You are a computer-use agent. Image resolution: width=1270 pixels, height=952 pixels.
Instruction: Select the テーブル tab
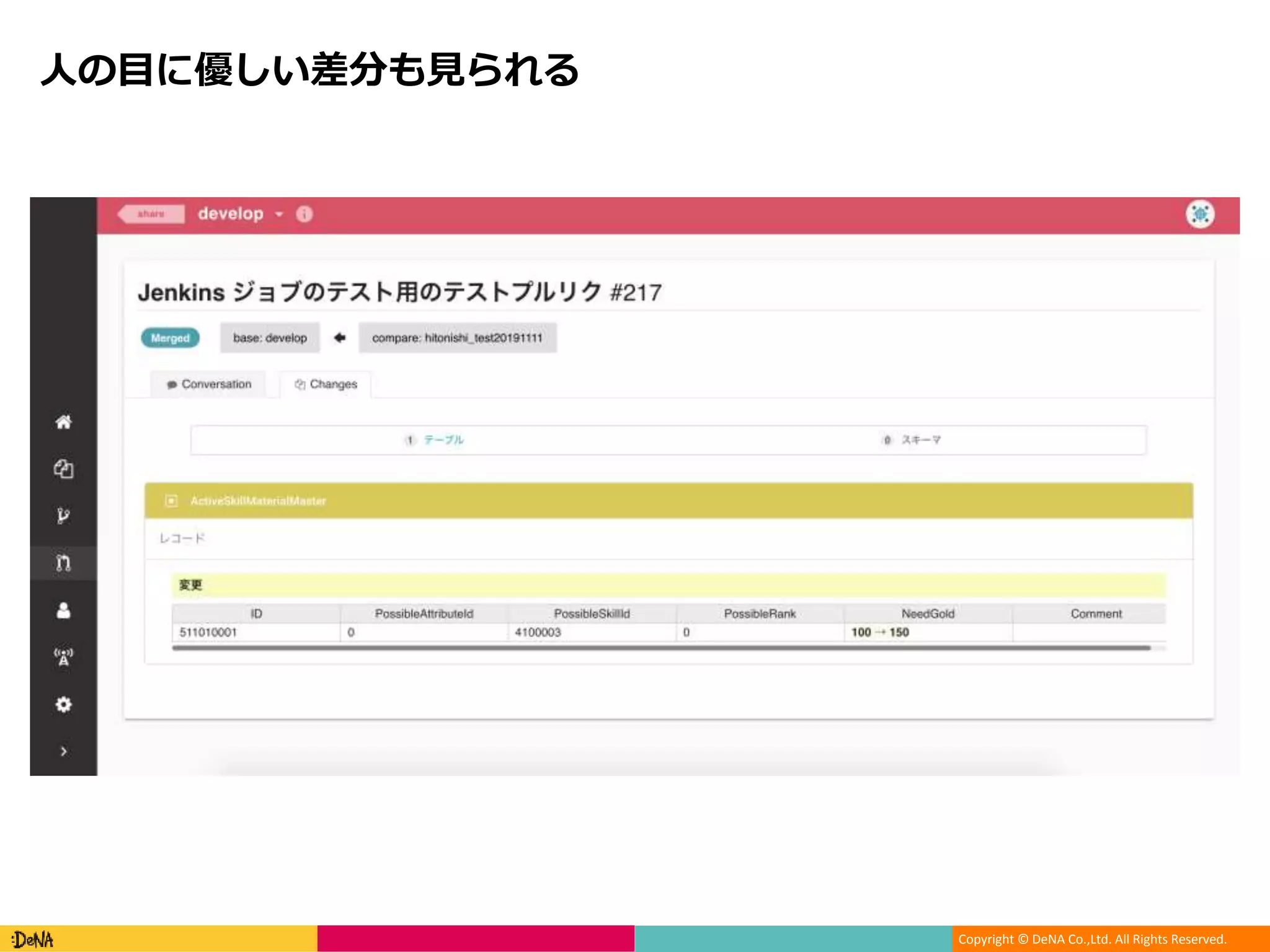pos(434,440)
